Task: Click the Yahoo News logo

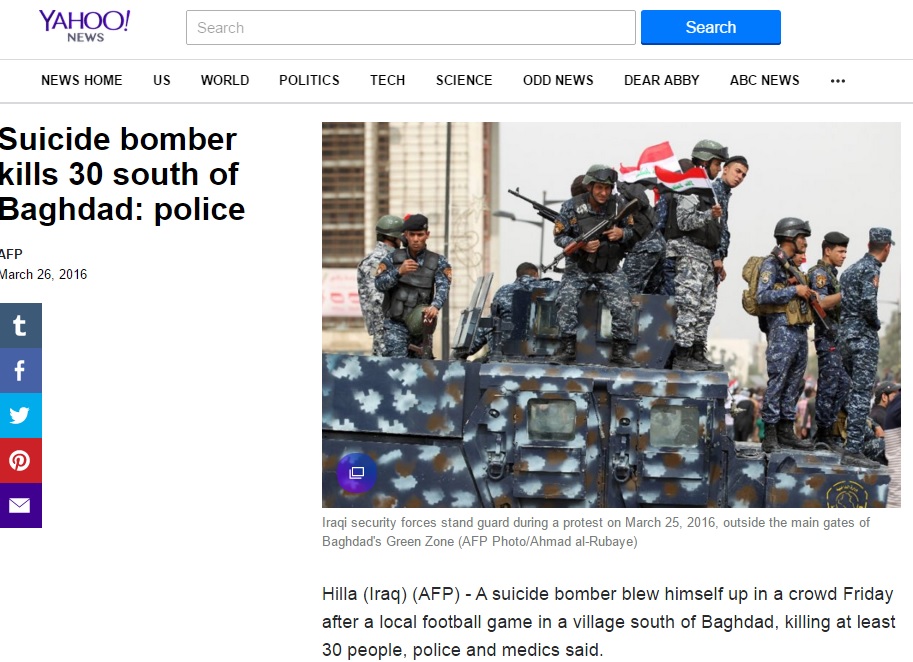Action: (85, 26)
